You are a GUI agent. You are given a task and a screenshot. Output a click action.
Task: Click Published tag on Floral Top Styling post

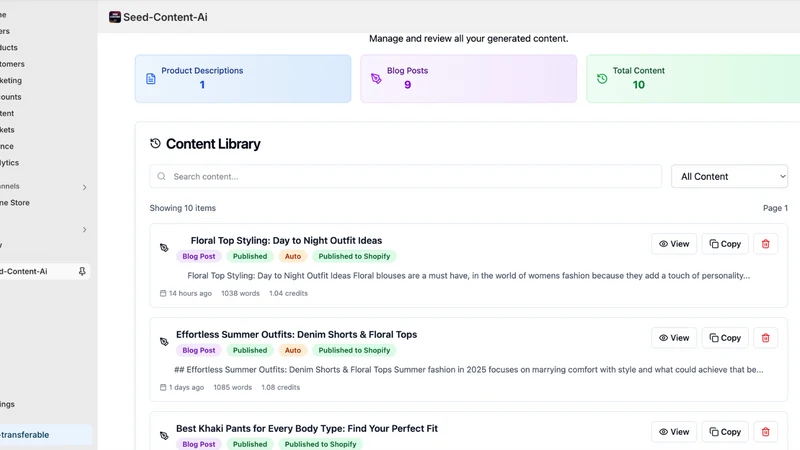250,256
